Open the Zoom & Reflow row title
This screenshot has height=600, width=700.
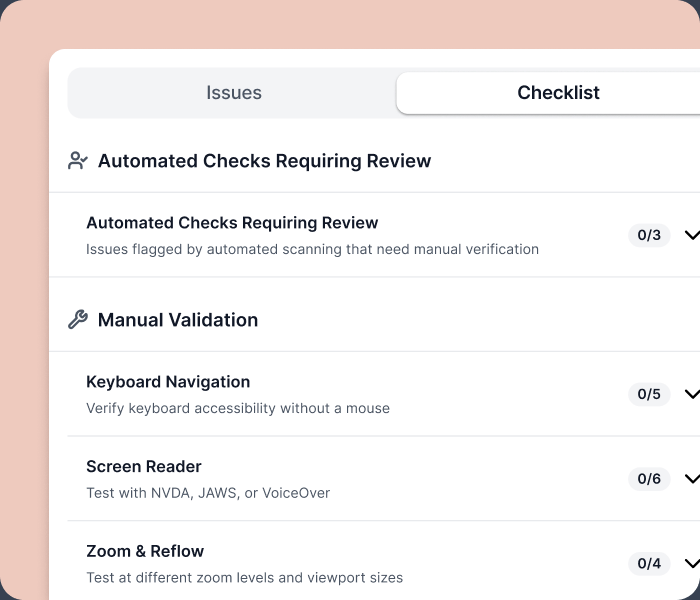click(145, 551)
